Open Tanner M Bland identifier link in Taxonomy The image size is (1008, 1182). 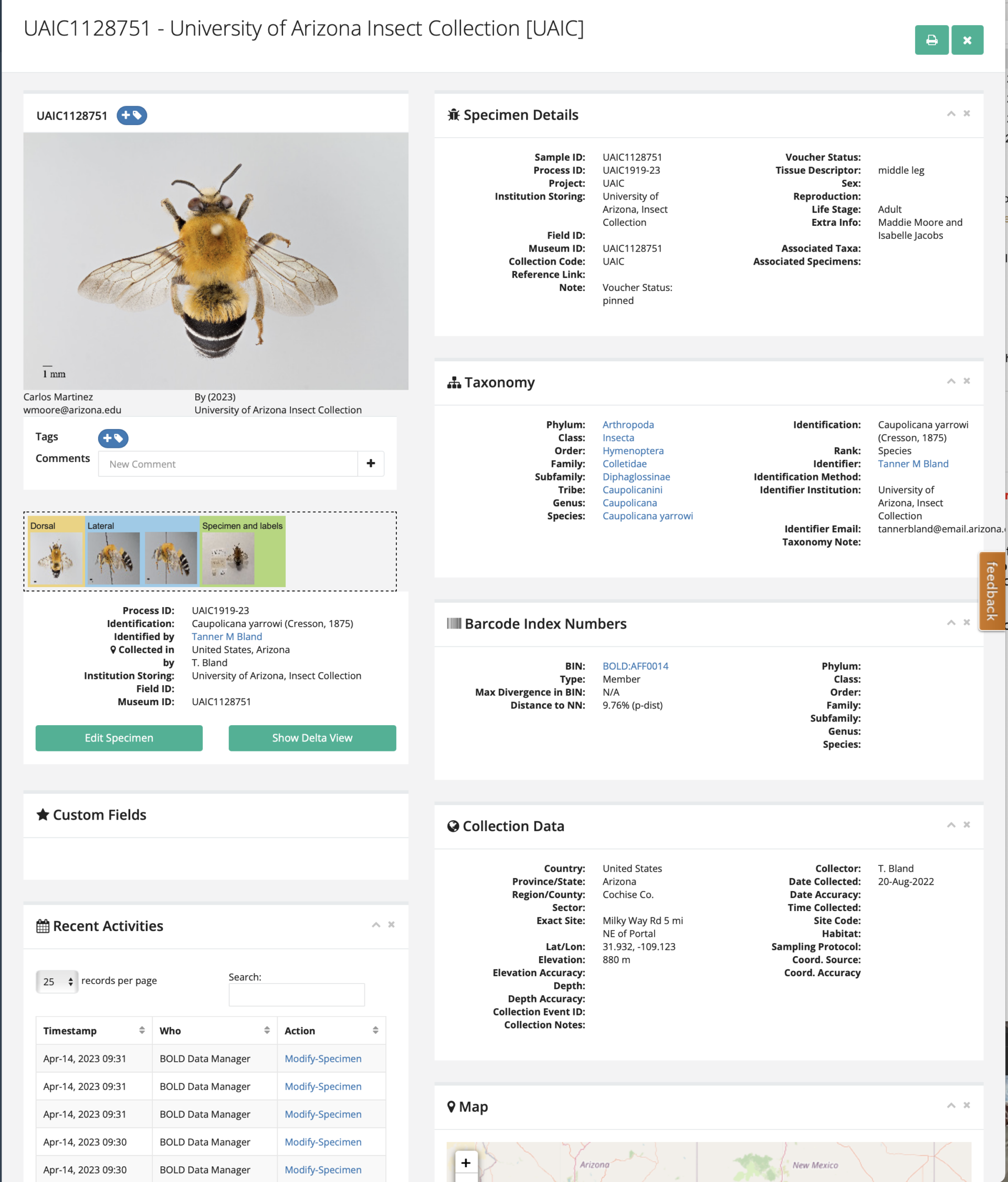click(913, 464)
